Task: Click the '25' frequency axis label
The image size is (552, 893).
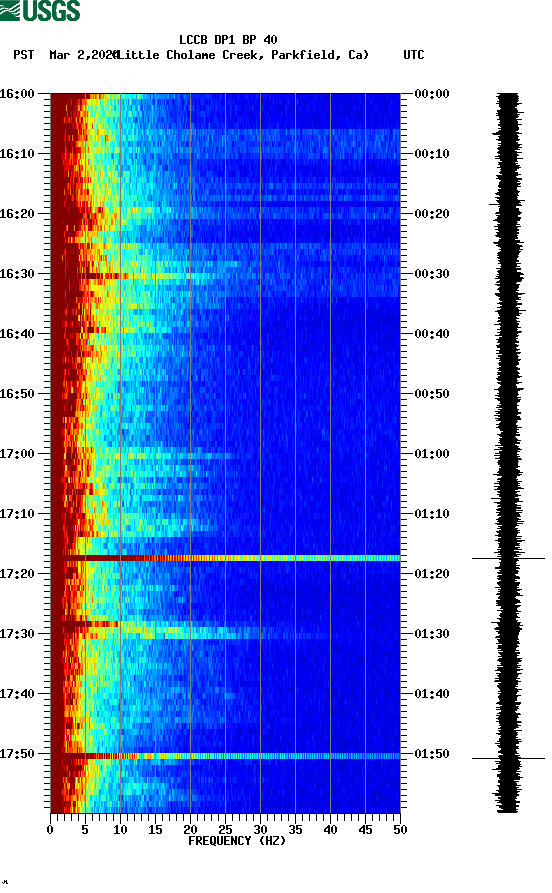Action: click(x=225, y=830)
